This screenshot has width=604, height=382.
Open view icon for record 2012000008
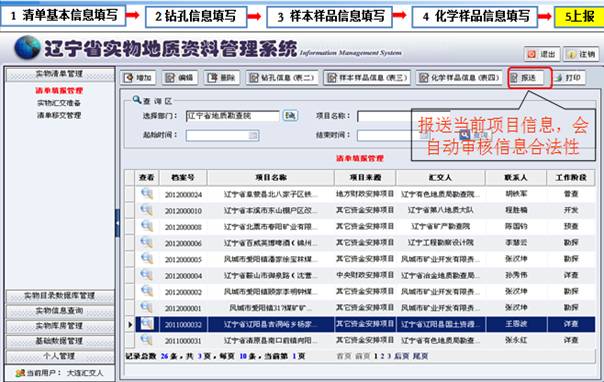[x=147, y=226]
